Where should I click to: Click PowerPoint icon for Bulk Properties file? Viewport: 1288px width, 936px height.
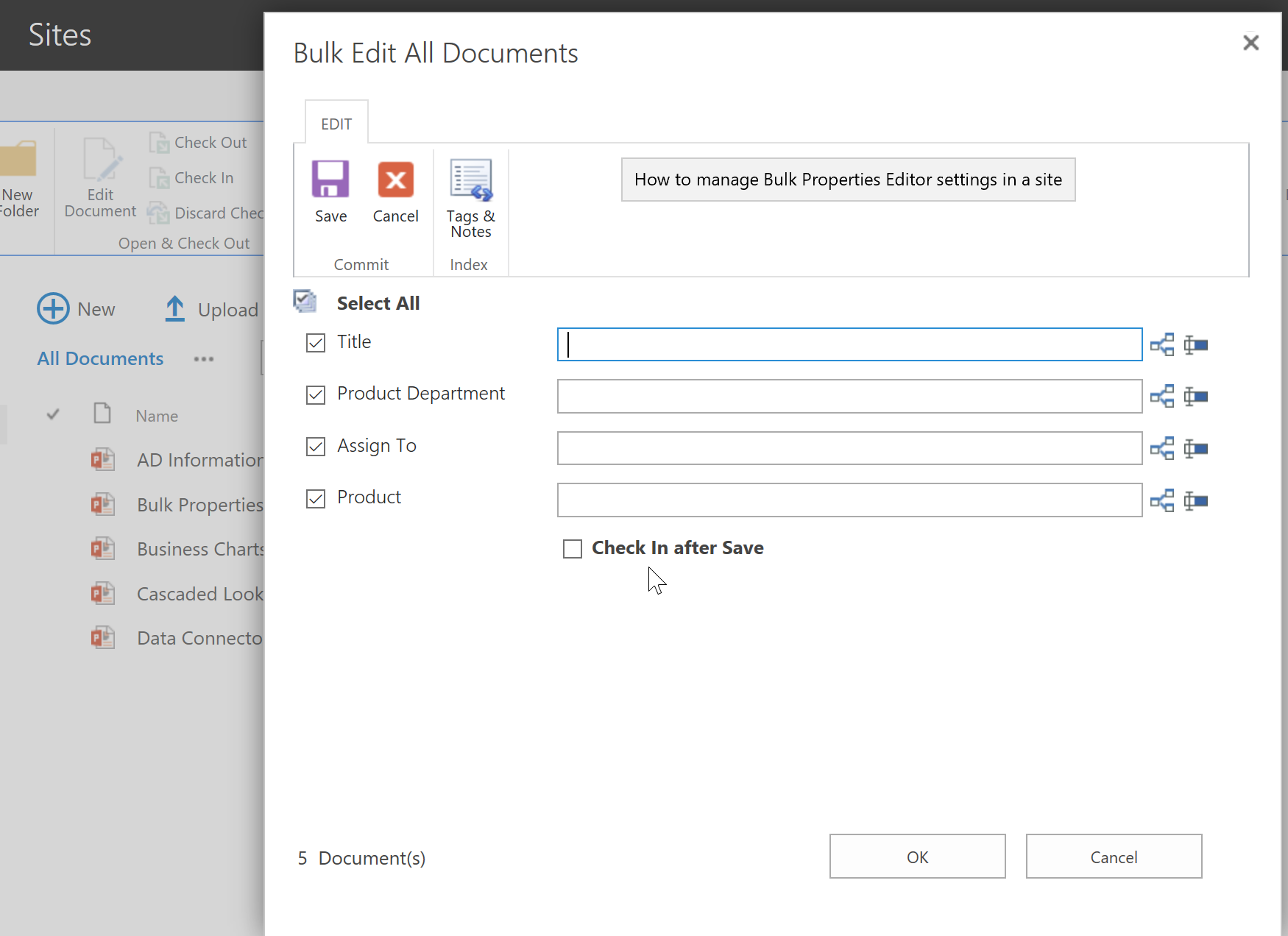(102, 504)
